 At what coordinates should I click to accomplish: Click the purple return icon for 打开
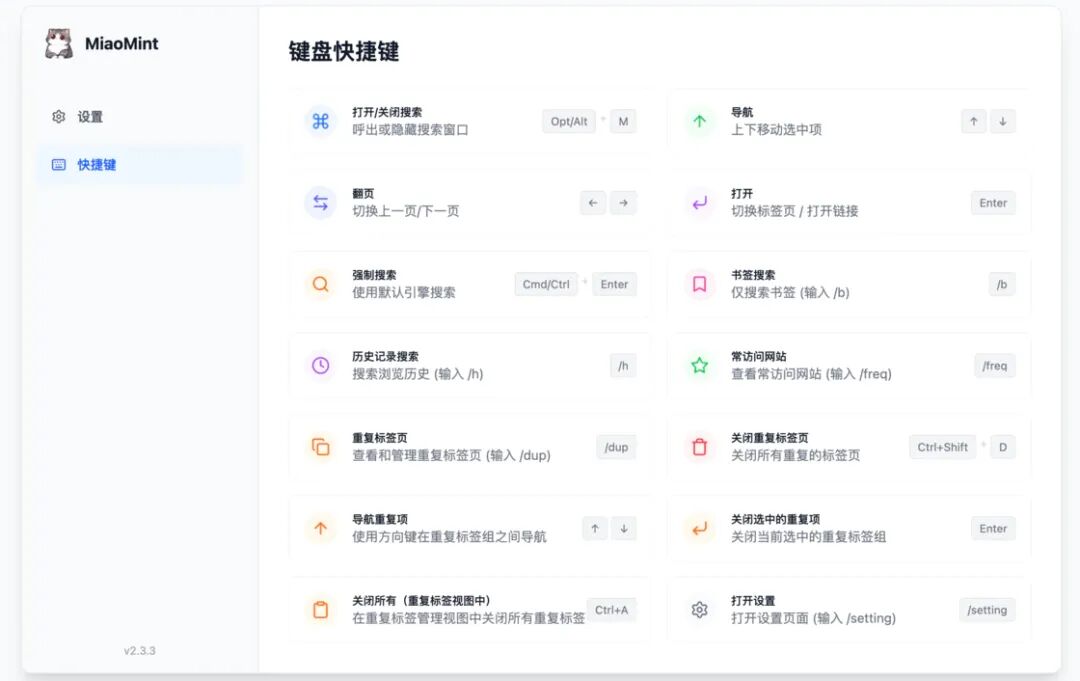699,203
